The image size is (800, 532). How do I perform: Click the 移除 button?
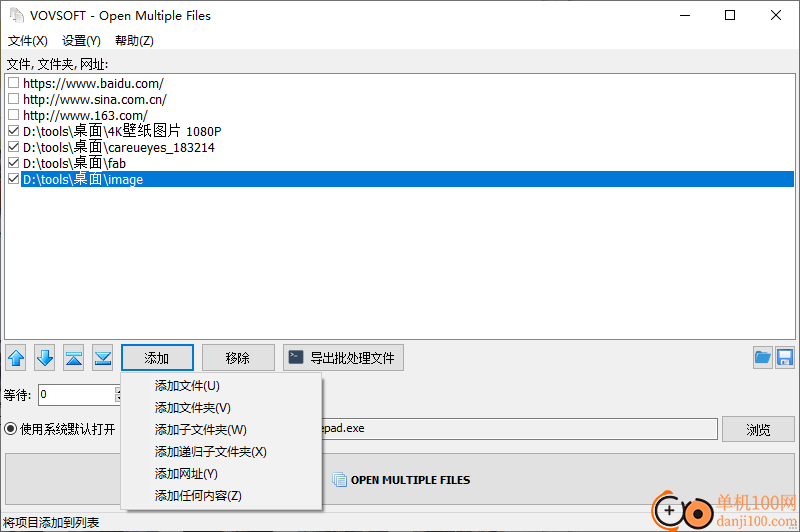pyautogui.click(x=238, y=358)
